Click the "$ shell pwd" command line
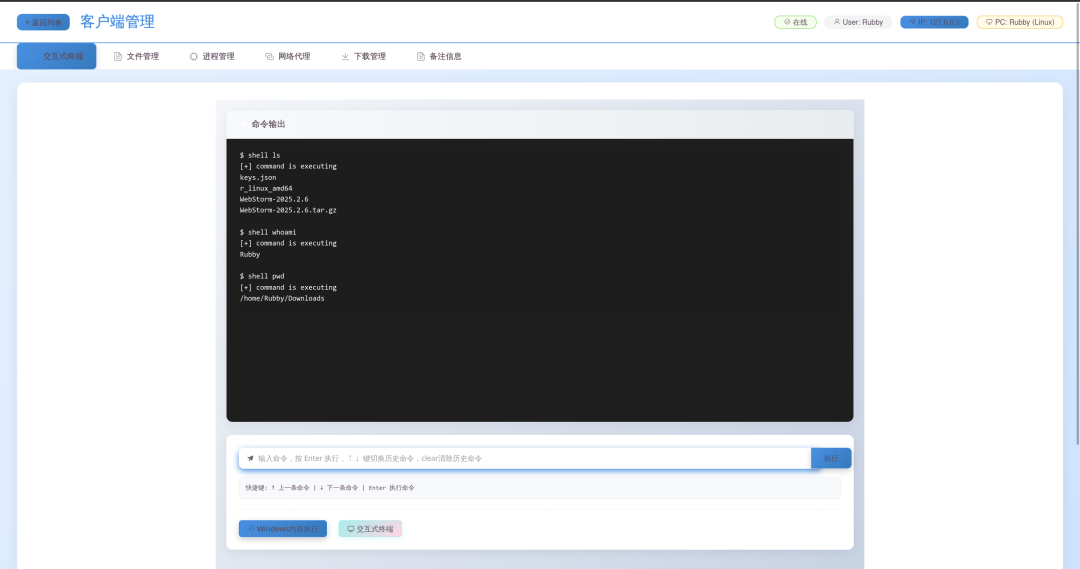This screenshot has width=1080, height=569. click(x=262, y=276)
